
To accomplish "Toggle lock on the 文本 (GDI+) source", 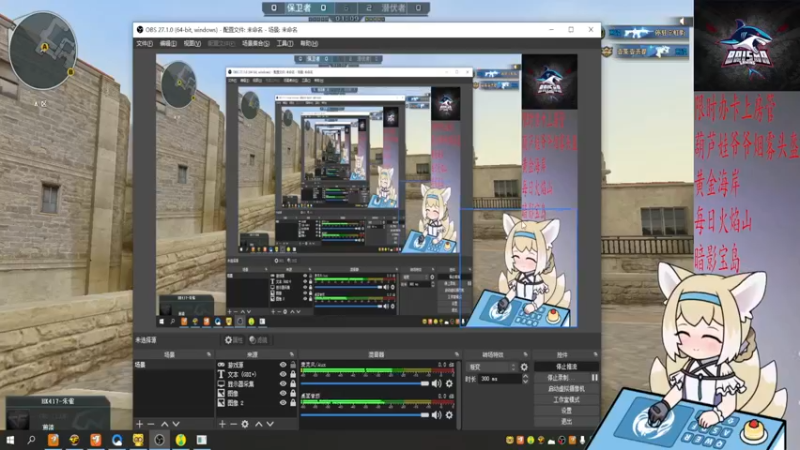I will click(293, 374).
